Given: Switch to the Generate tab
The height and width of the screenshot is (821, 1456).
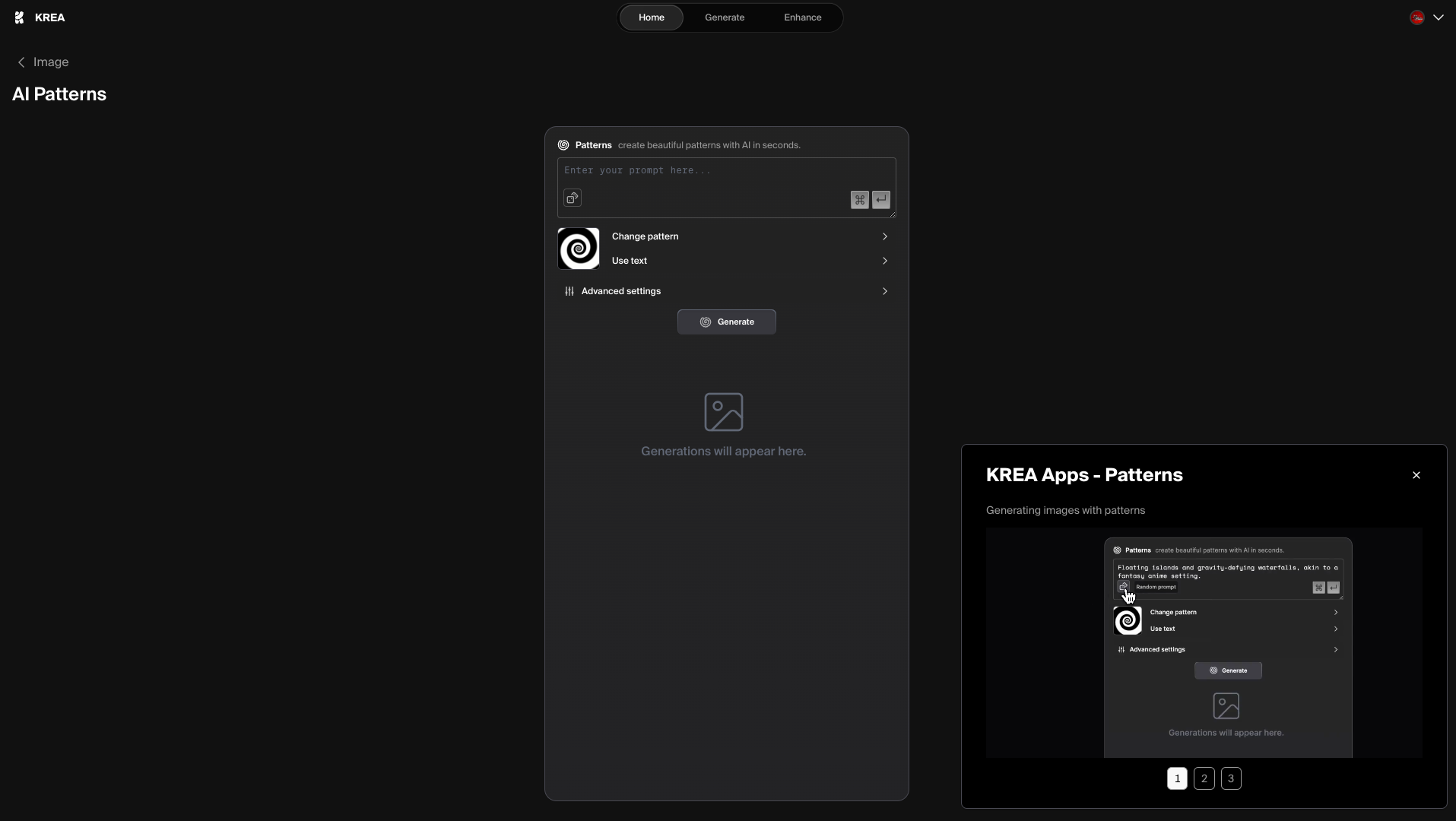Looking at the screenshot, I should (724, 17).
